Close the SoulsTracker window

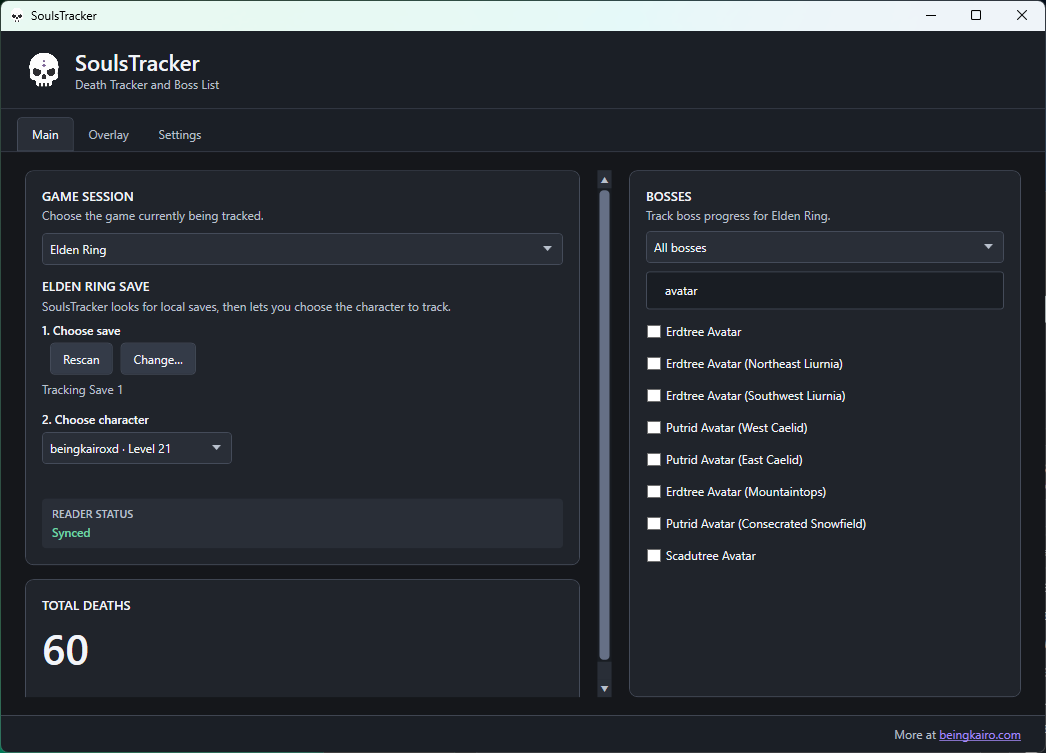(x=1021, y=15)
